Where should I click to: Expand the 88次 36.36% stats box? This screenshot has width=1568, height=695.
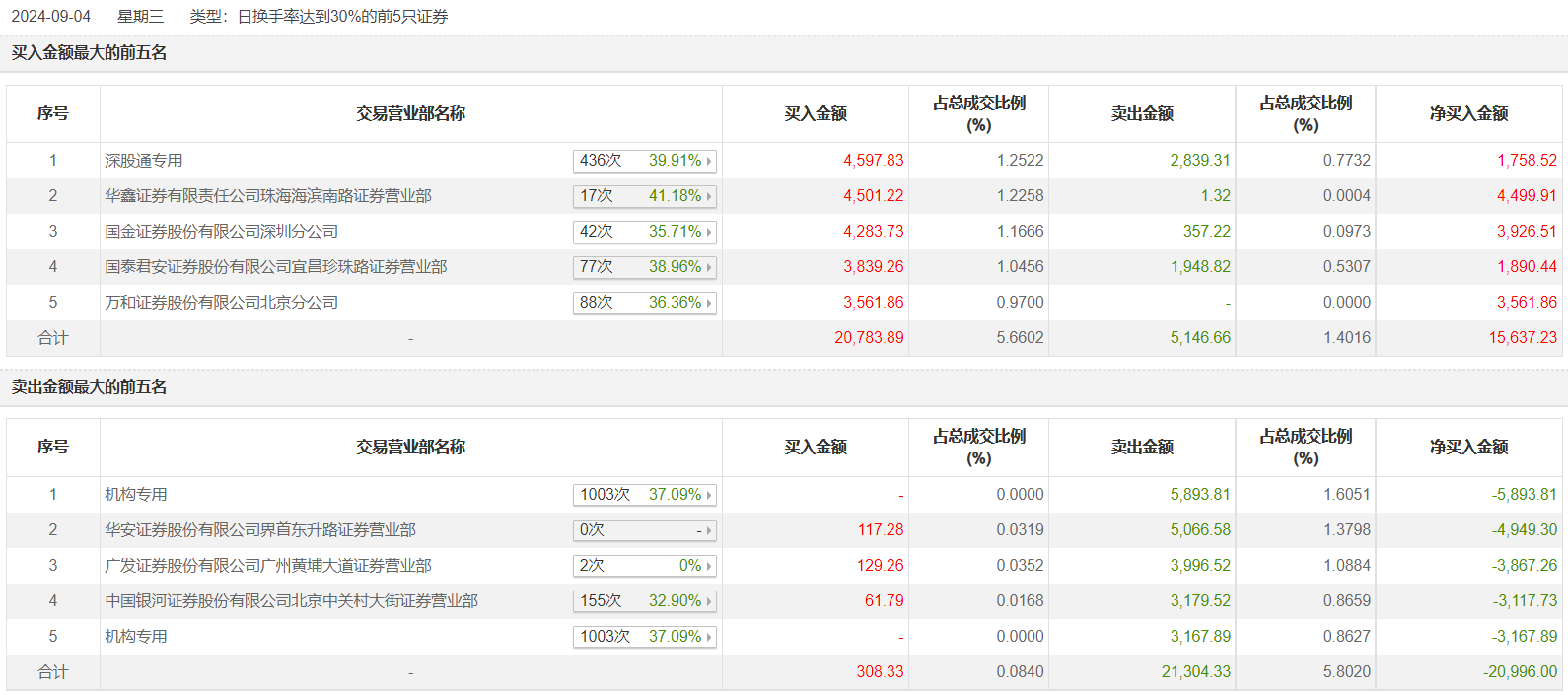pos(644,303)
